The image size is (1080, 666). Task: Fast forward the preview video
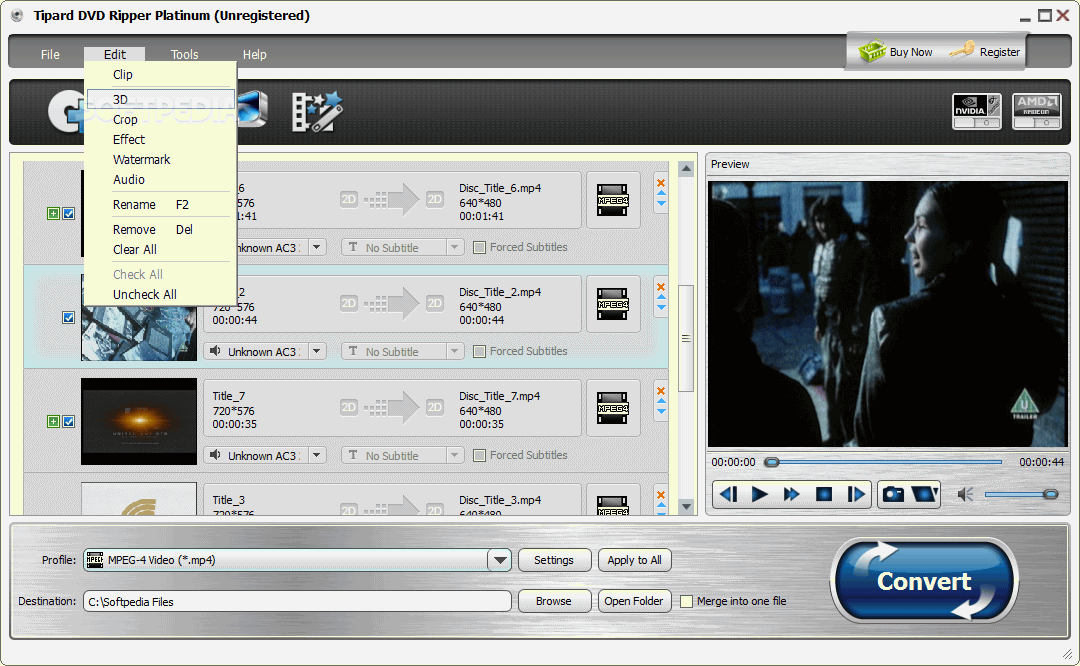791,494
